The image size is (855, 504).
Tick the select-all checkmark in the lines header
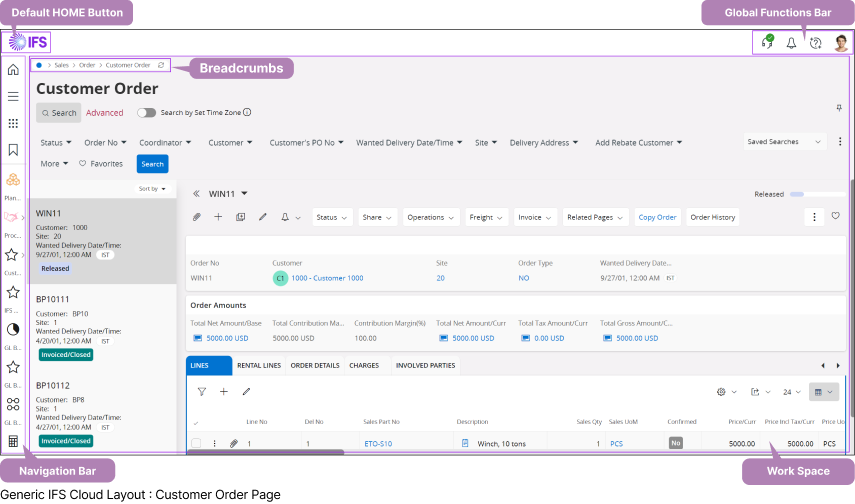pos(196,422)
